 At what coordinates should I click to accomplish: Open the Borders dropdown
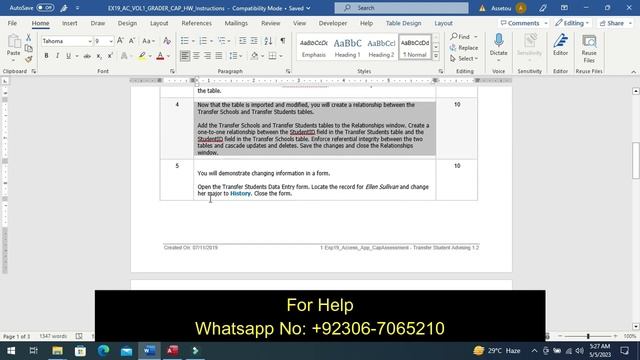(281, 56)
